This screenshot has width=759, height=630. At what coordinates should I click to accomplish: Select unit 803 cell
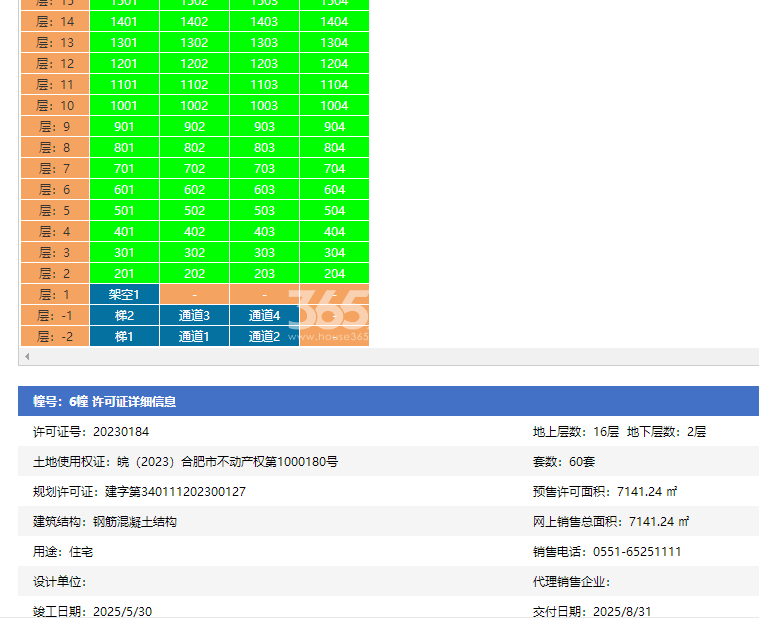264,148
